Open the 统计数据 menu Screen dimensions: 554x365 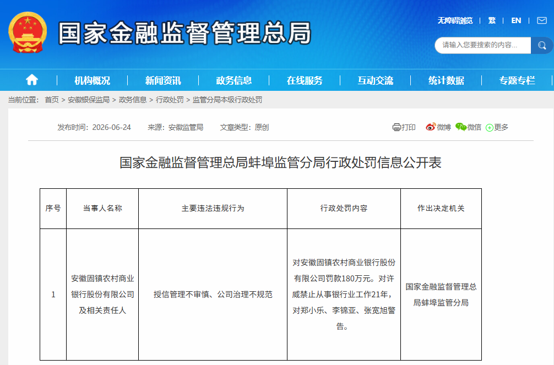pyautogui.click(x=446, y=81)
